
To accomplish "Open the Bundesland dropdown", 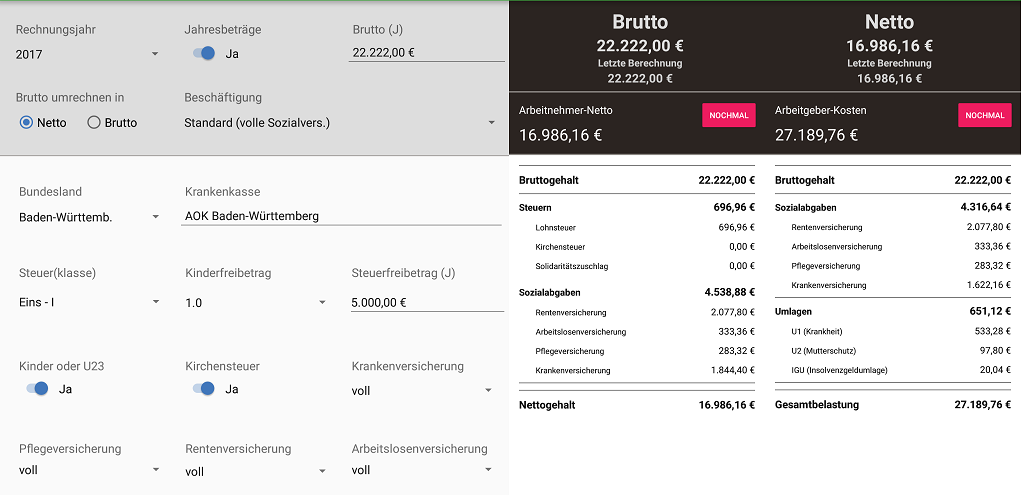I will click(x=89, y=216).
